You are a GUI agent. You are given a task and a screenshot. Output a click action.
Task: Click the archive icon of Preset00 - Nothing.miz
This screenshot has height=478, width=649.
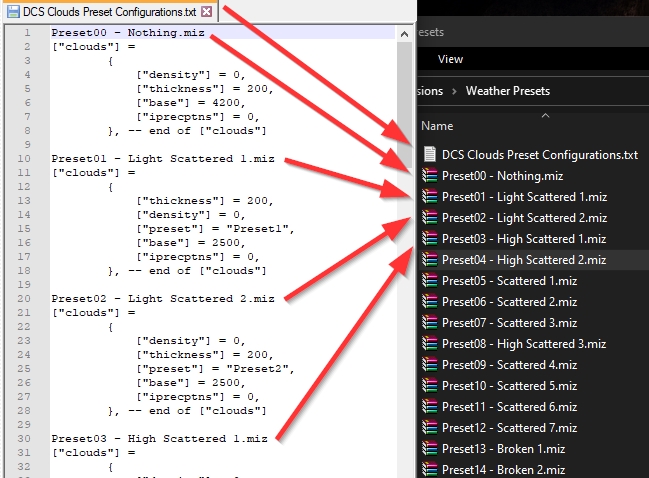pos(430,176)
